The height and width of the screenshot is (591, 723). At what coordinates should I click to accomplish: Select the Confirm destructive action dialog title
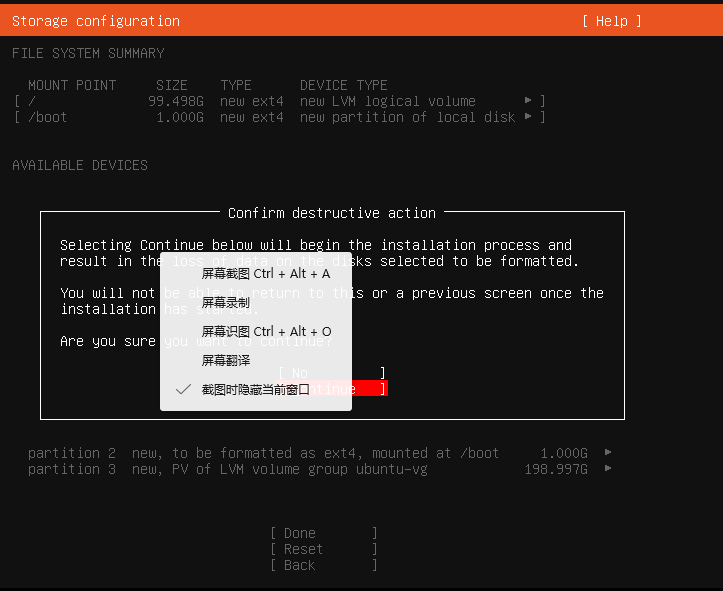332,213
